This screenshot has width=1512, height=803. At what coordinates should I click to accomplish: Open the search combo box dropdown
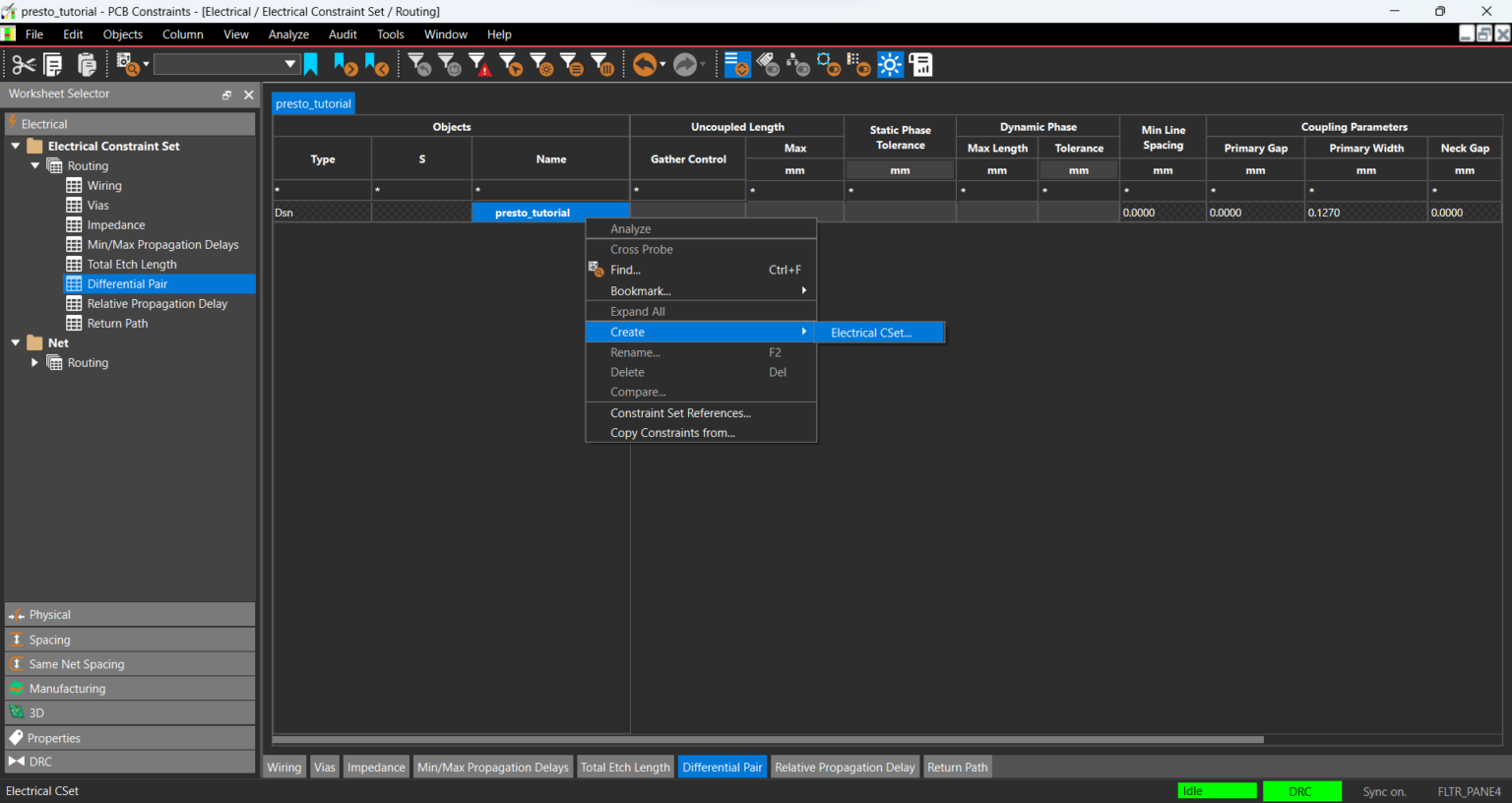coord(291,63)
